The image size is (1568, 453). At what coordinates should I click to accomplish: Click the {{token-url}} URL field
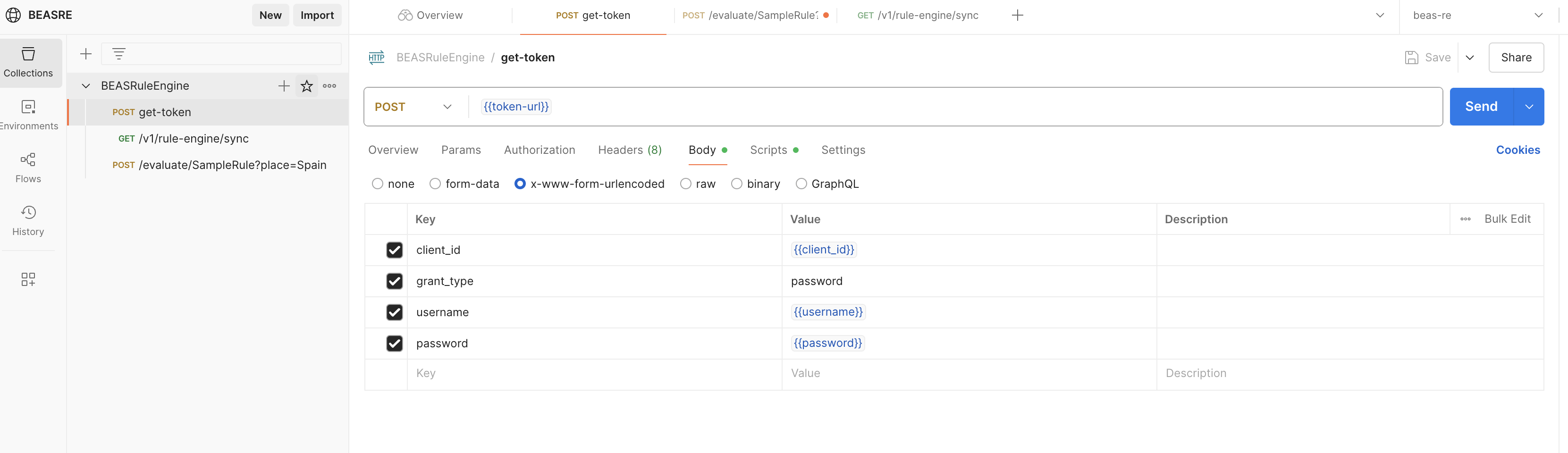click(956, 107)
